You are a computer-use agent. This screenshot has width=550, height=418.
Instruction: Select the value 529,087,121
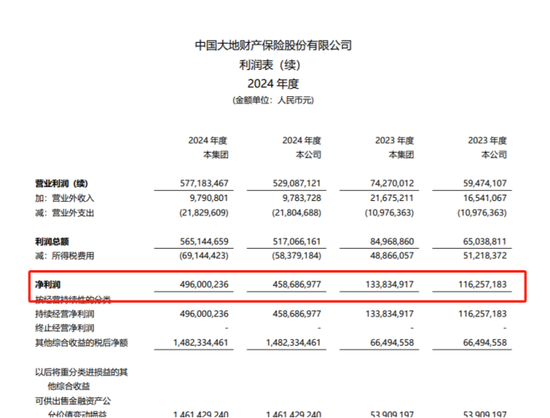297,183
